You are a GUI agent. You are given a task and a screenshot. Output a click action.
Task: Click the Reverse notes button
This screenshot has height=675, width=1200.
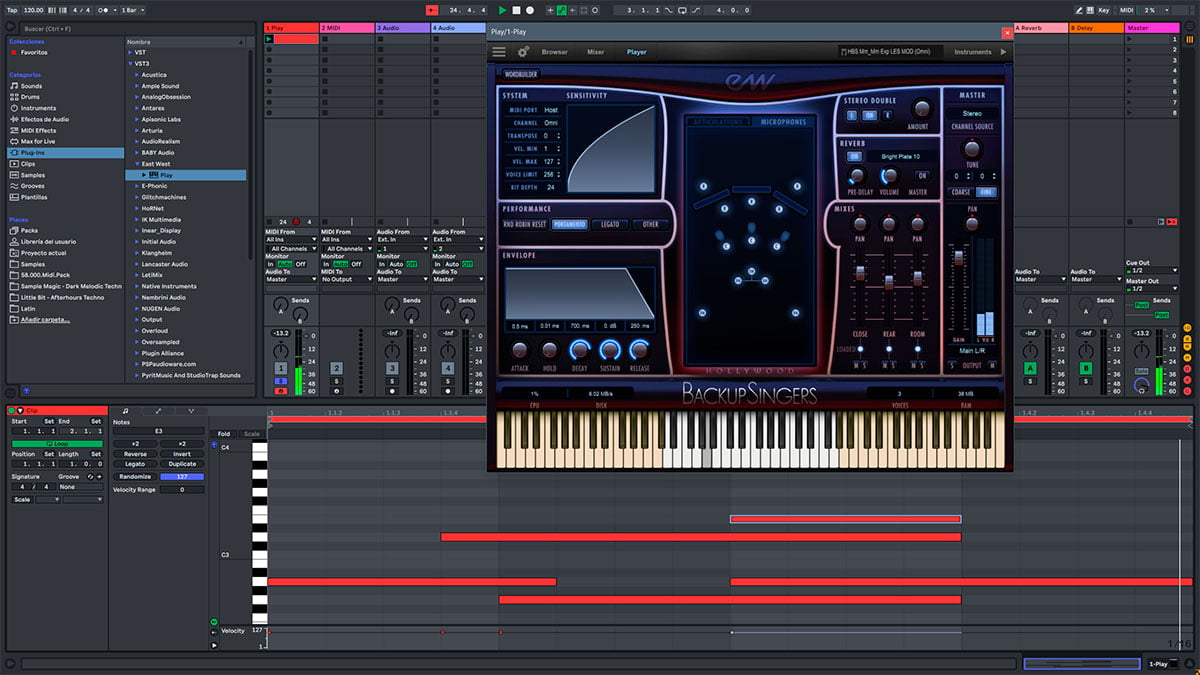[135, 454]
